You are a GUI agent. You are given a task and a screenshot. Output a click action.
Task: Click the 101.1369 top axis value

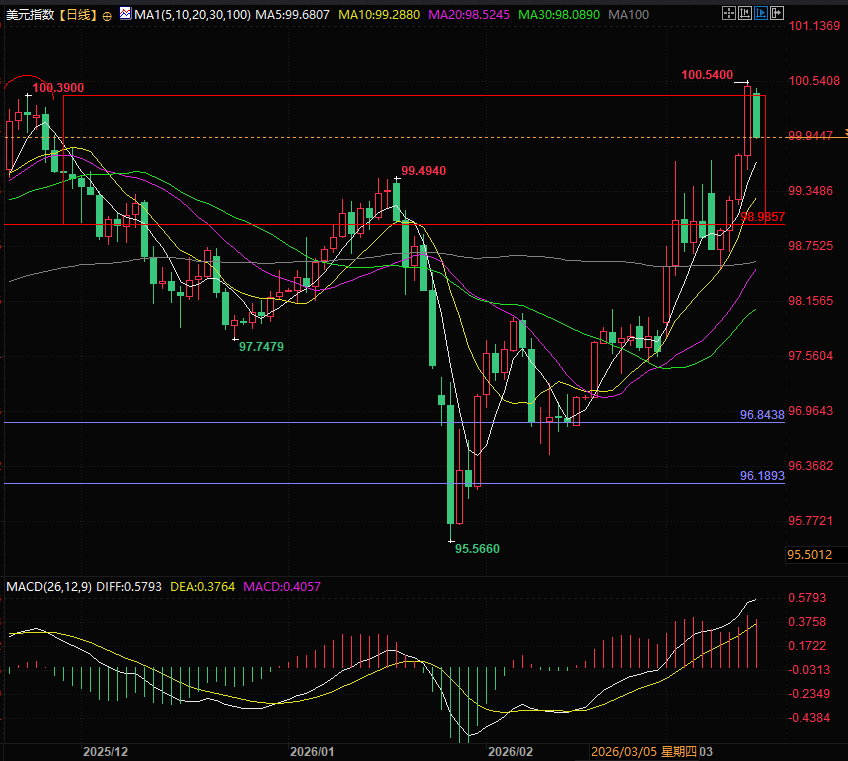(814, 25)
